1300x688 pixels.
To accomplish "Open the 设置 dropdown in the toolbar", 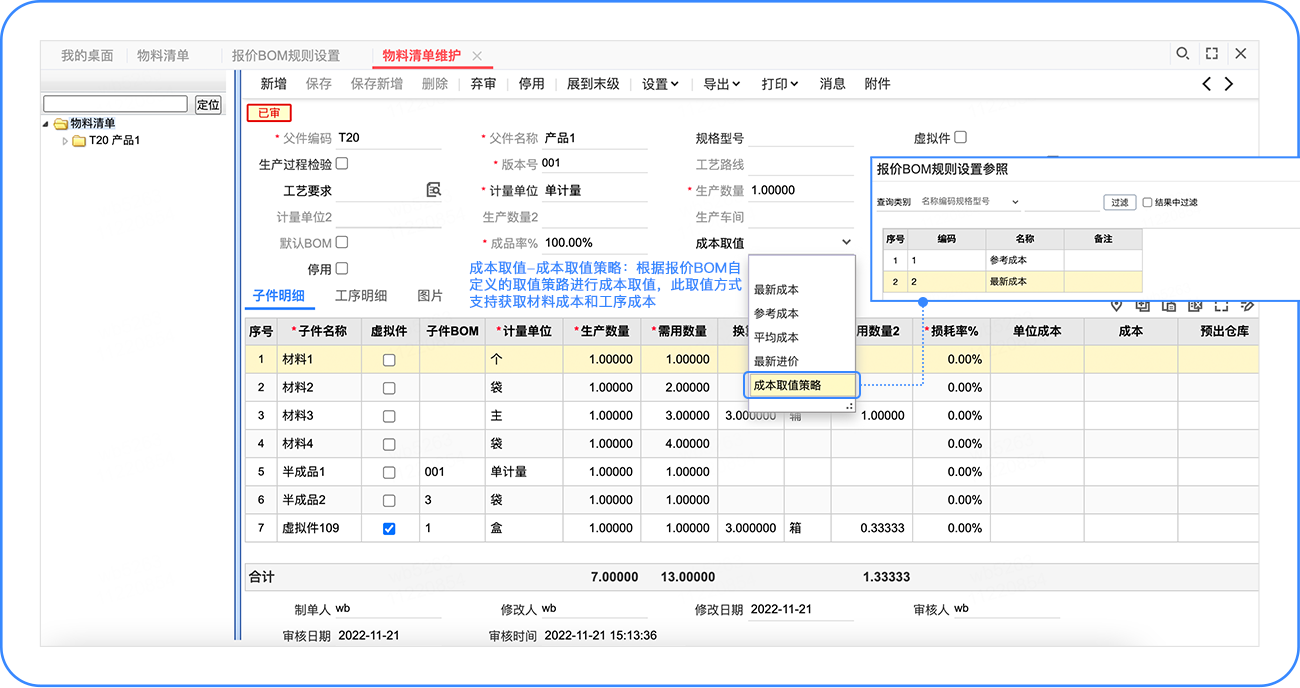I will coord(660,84).
